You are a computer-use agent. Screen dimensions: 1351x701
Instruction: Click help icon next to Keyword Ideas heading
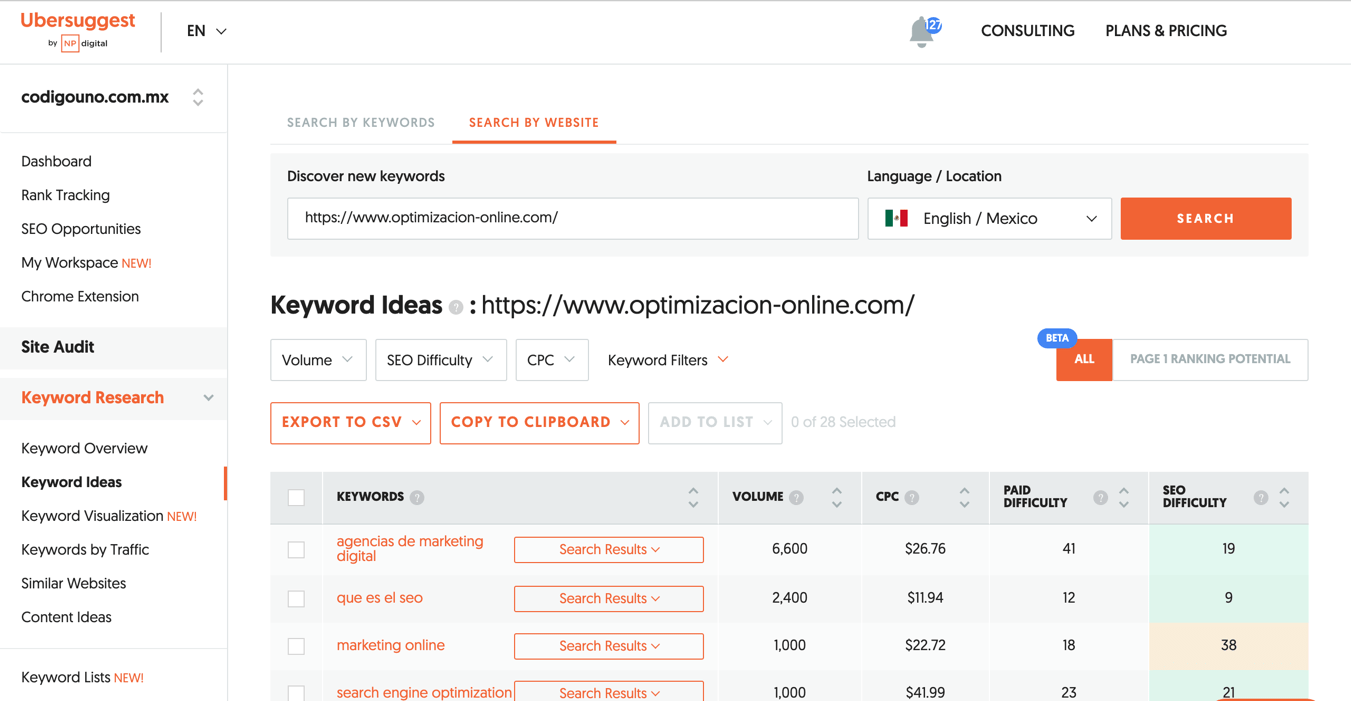click(456, 308)
